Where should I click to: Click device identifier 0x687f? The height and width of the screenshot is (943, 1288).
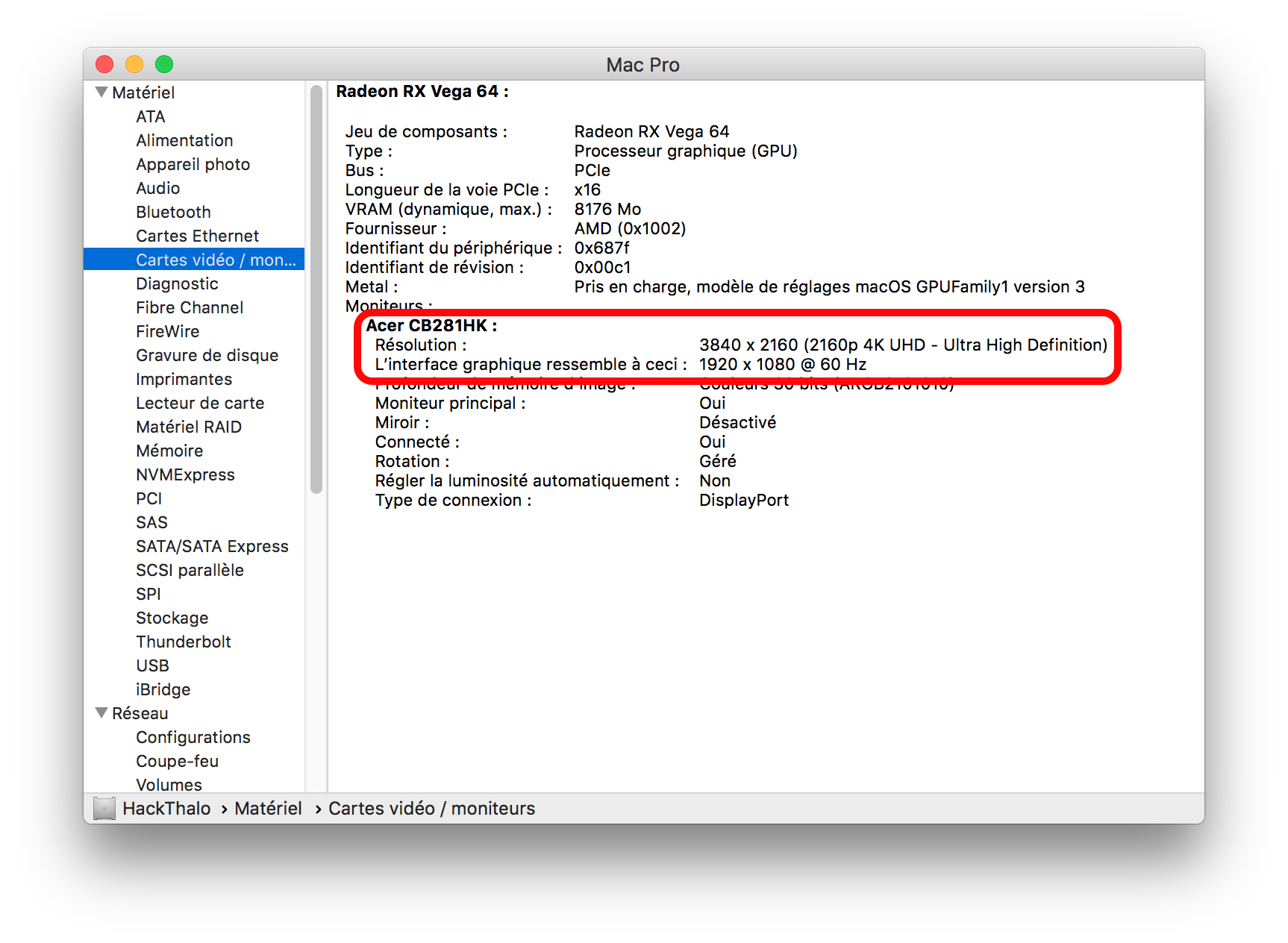tap(601, 248)
